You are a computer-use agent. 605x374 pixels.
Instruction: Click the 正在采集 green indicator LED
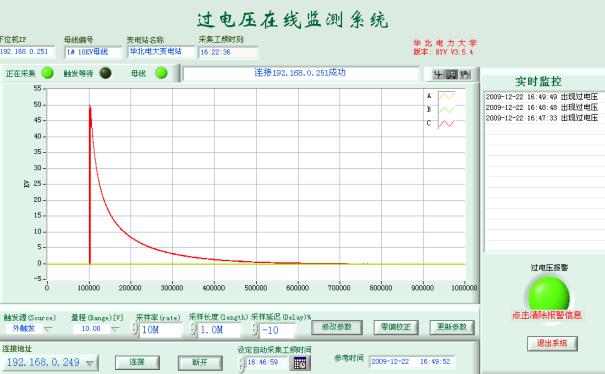48,73
